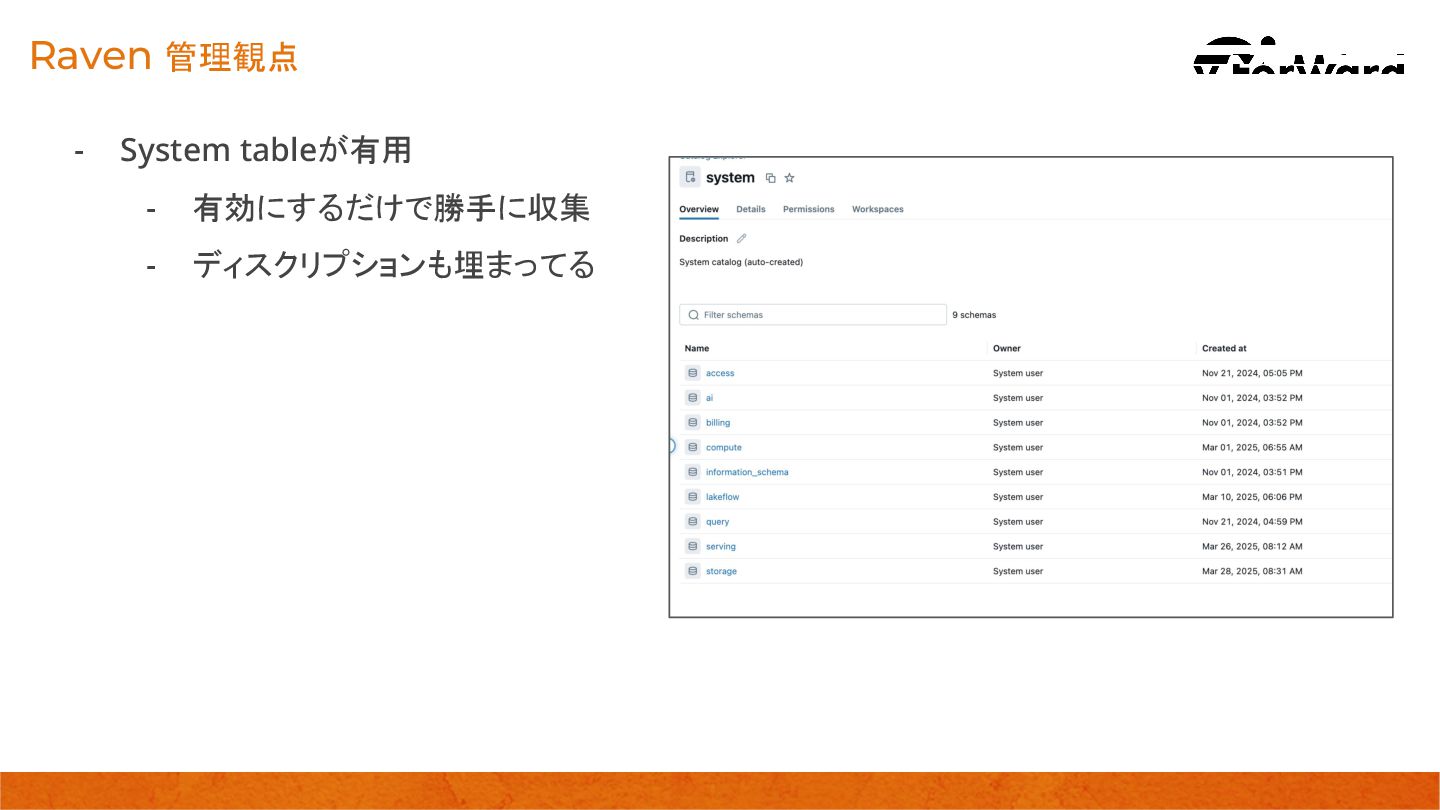This screenshot has height=810, width=1440.
Task: Click the billing schema database icon
Action: coord(692,423)
